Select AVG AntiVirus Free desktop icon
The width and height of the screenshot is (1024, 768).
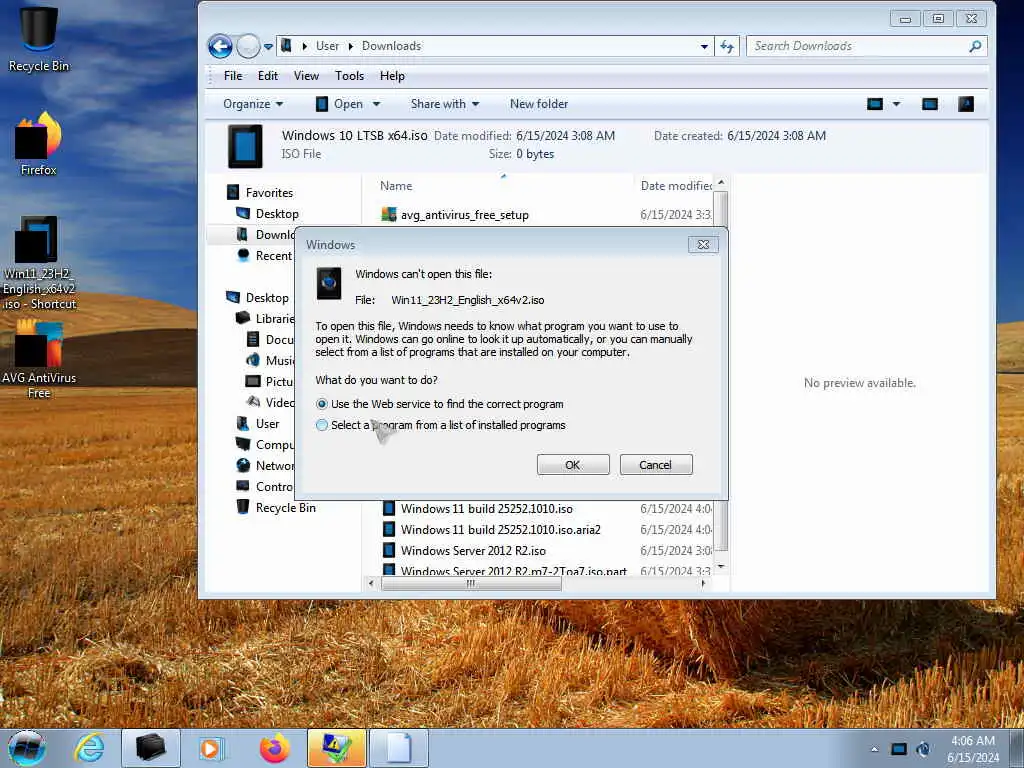click(39, 359)
